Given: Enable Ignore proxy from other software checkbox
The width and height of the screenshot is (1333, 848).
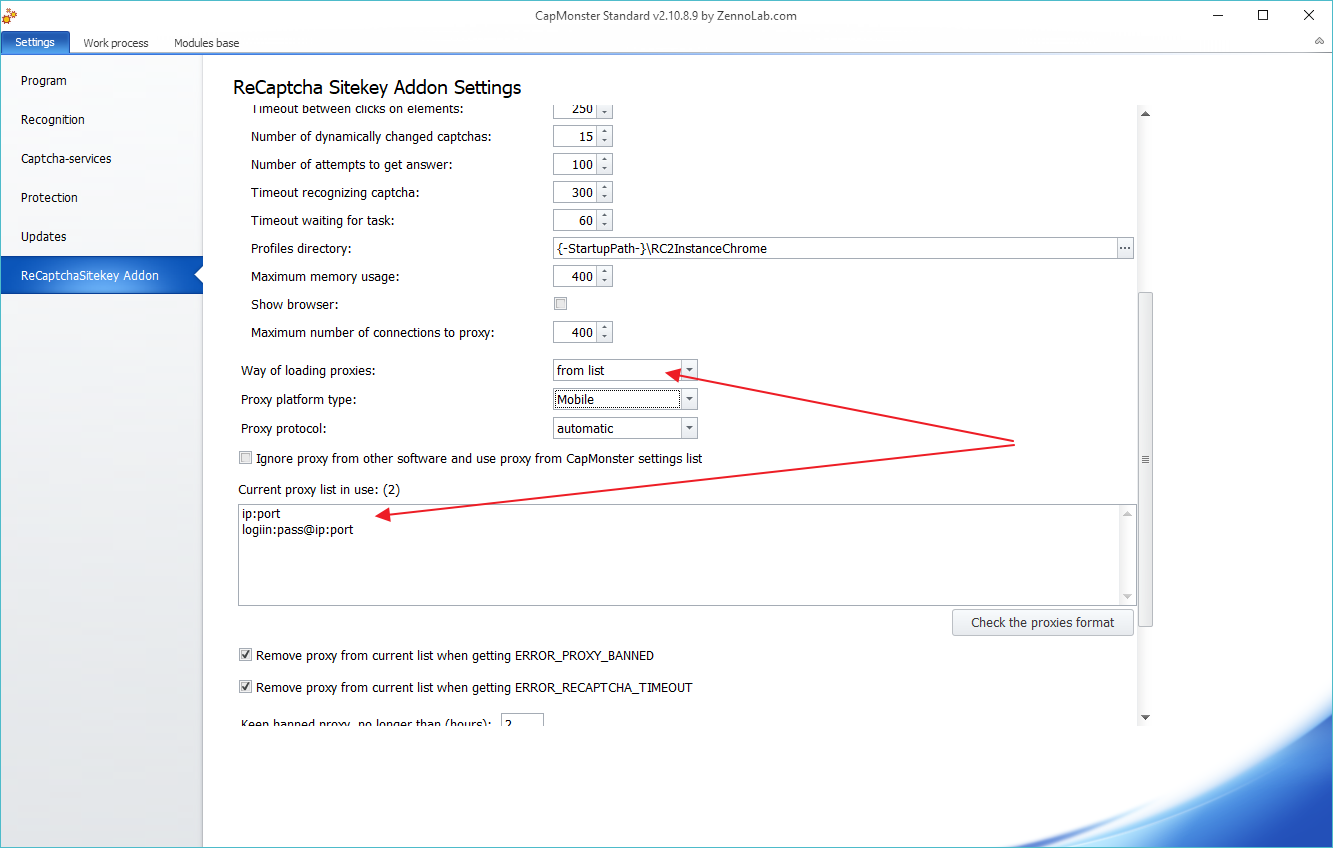Looking at the screenshot, I should (246, 459).
